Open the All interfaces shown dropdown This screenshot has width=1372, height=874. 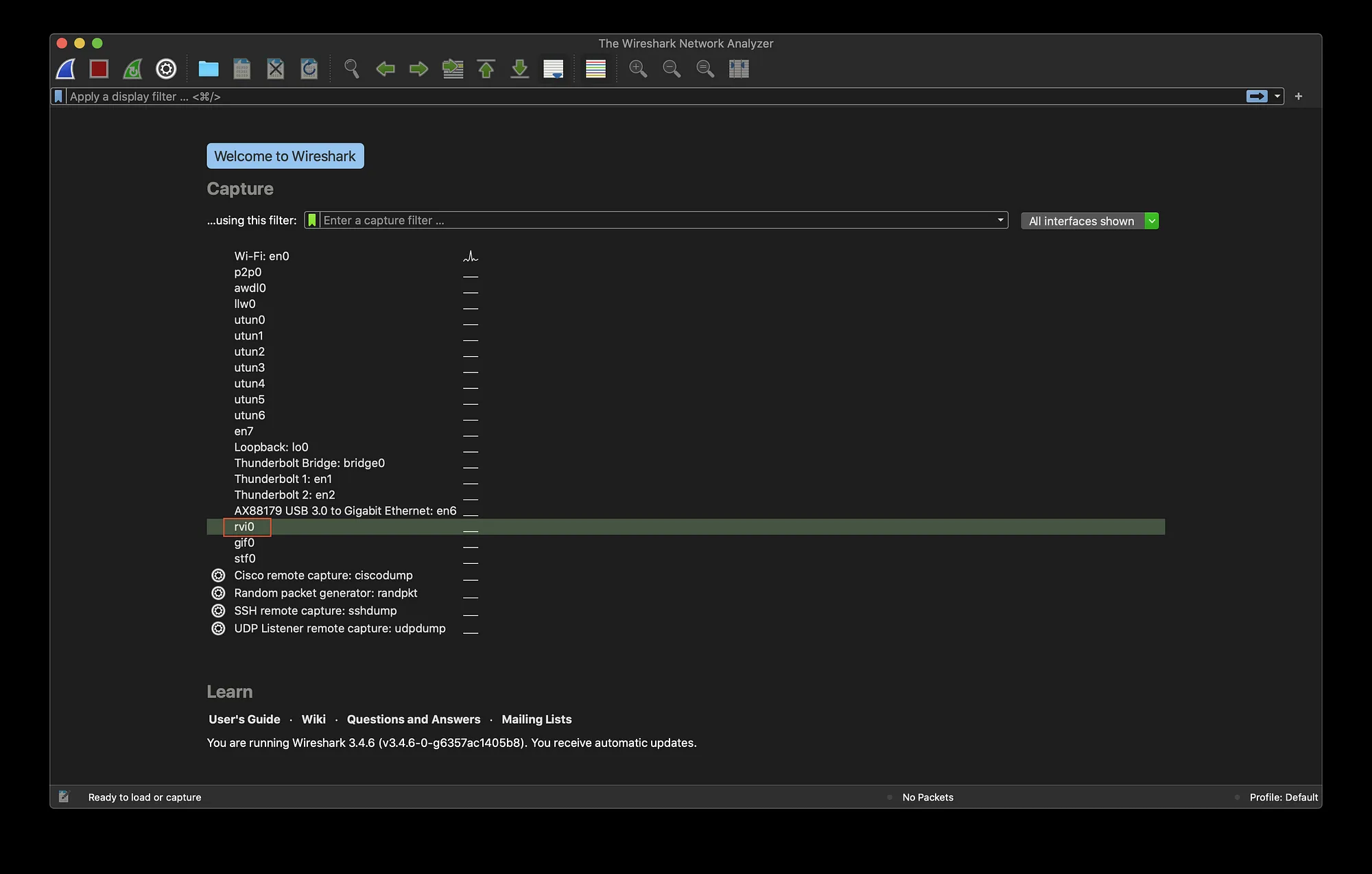1089,220
